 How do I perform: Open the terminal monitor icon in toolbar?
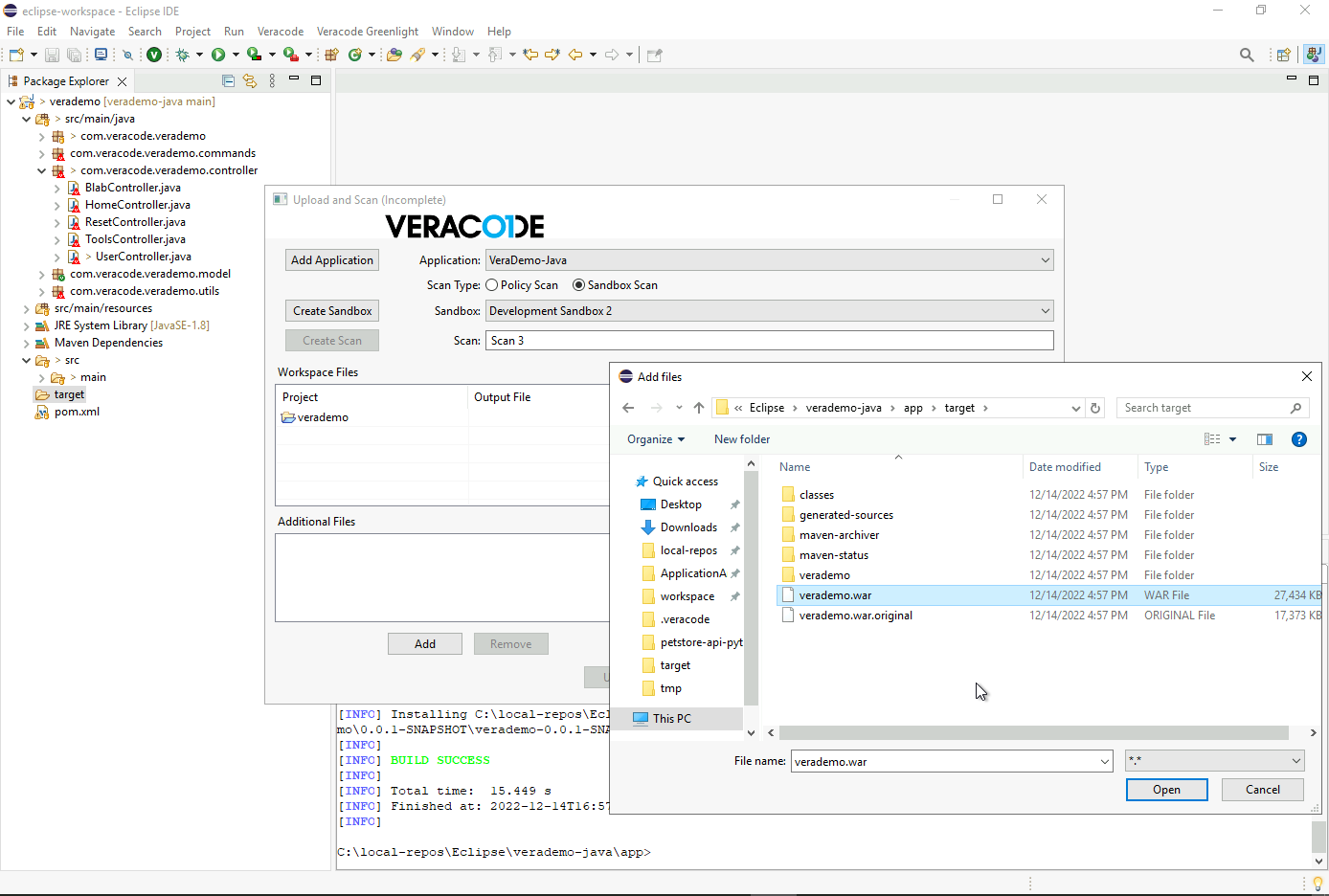click(101, 56)
